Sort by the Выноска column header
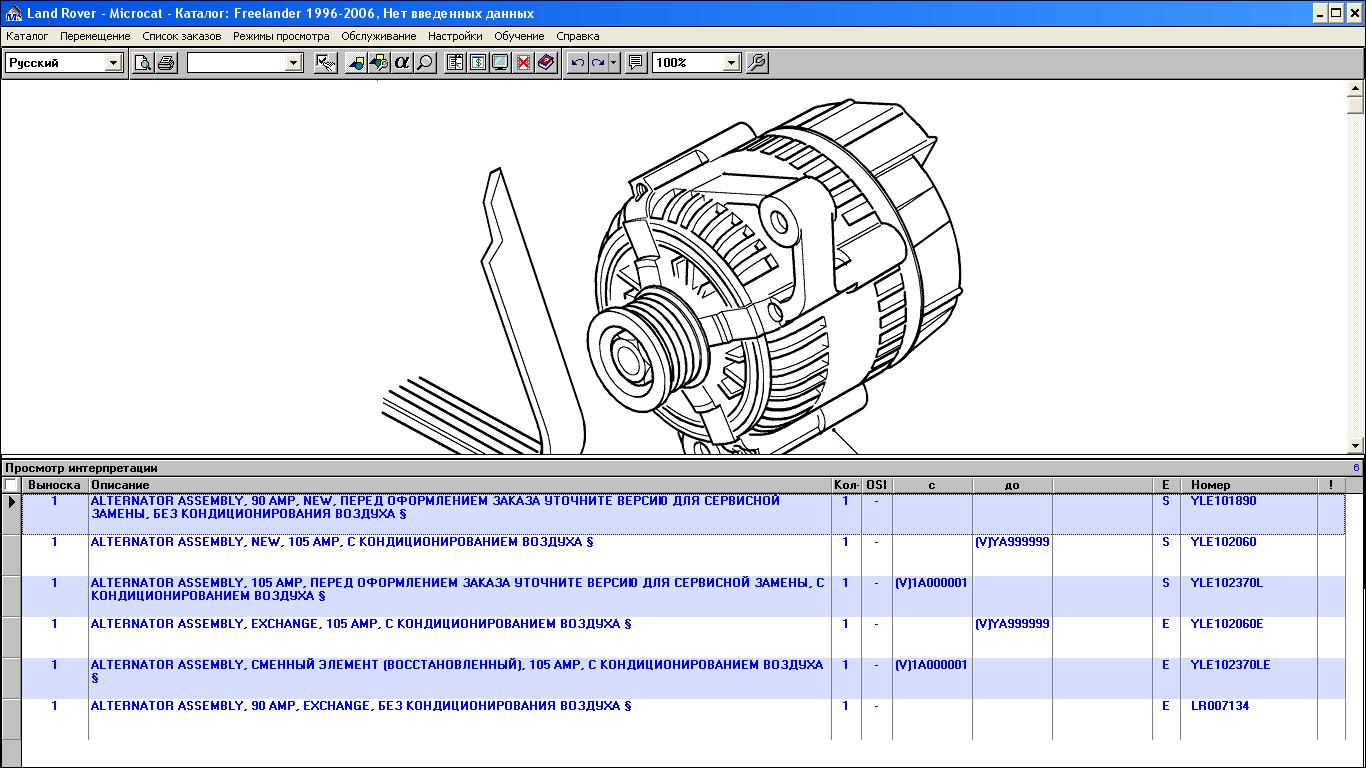This screenshot has width=1366, height=768. [x=55, y=485]
